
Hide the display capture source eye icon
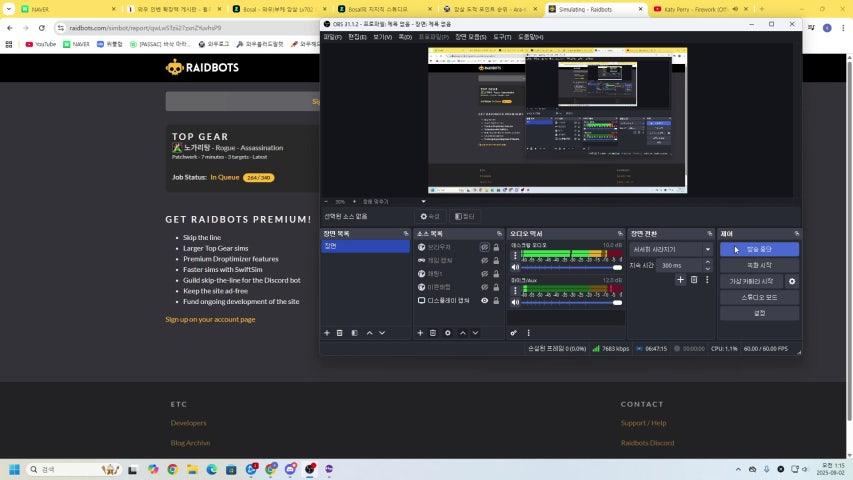484,300
